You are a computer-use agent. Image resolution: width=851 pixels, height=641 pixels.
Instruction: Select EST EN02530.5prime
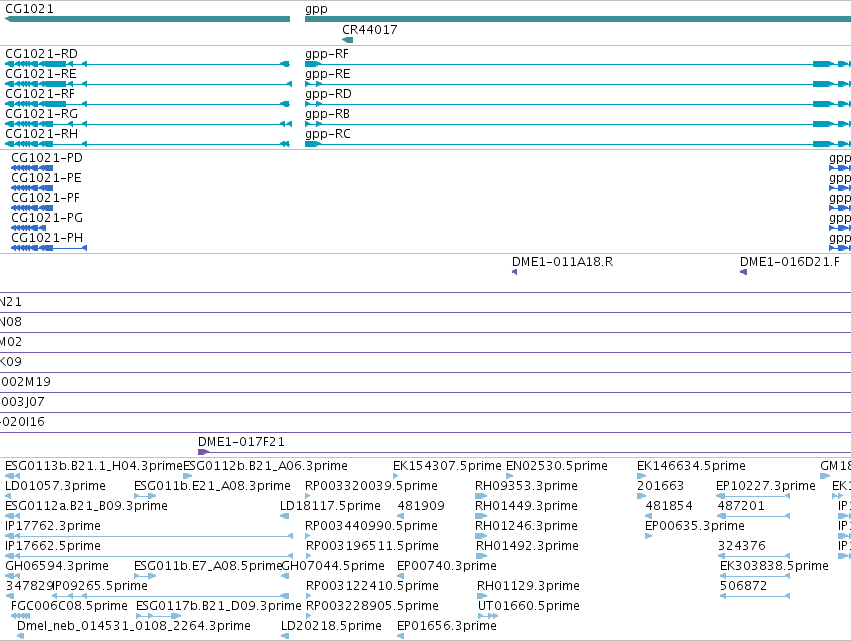(557, 466)
